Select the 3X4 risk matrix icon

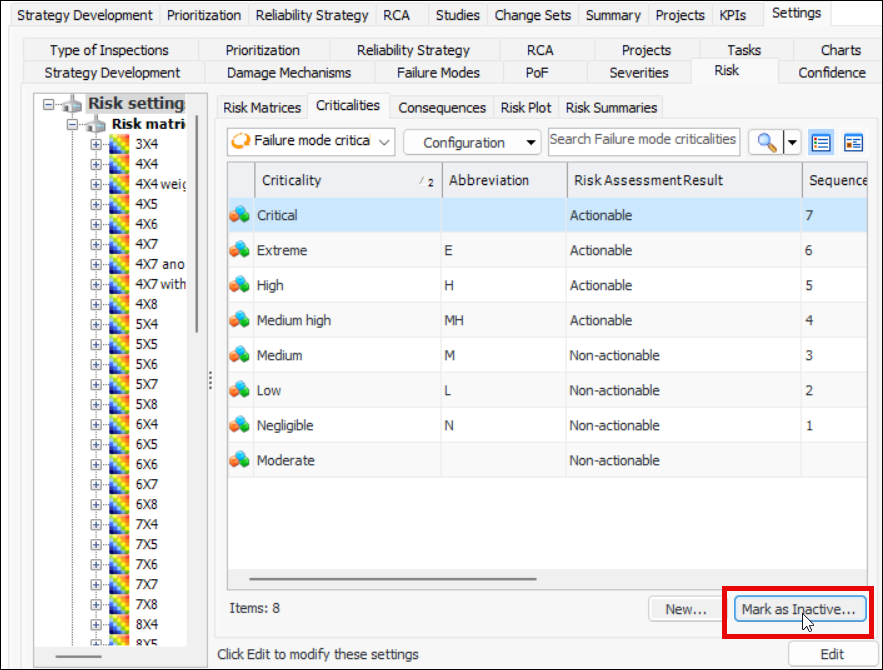119,144
